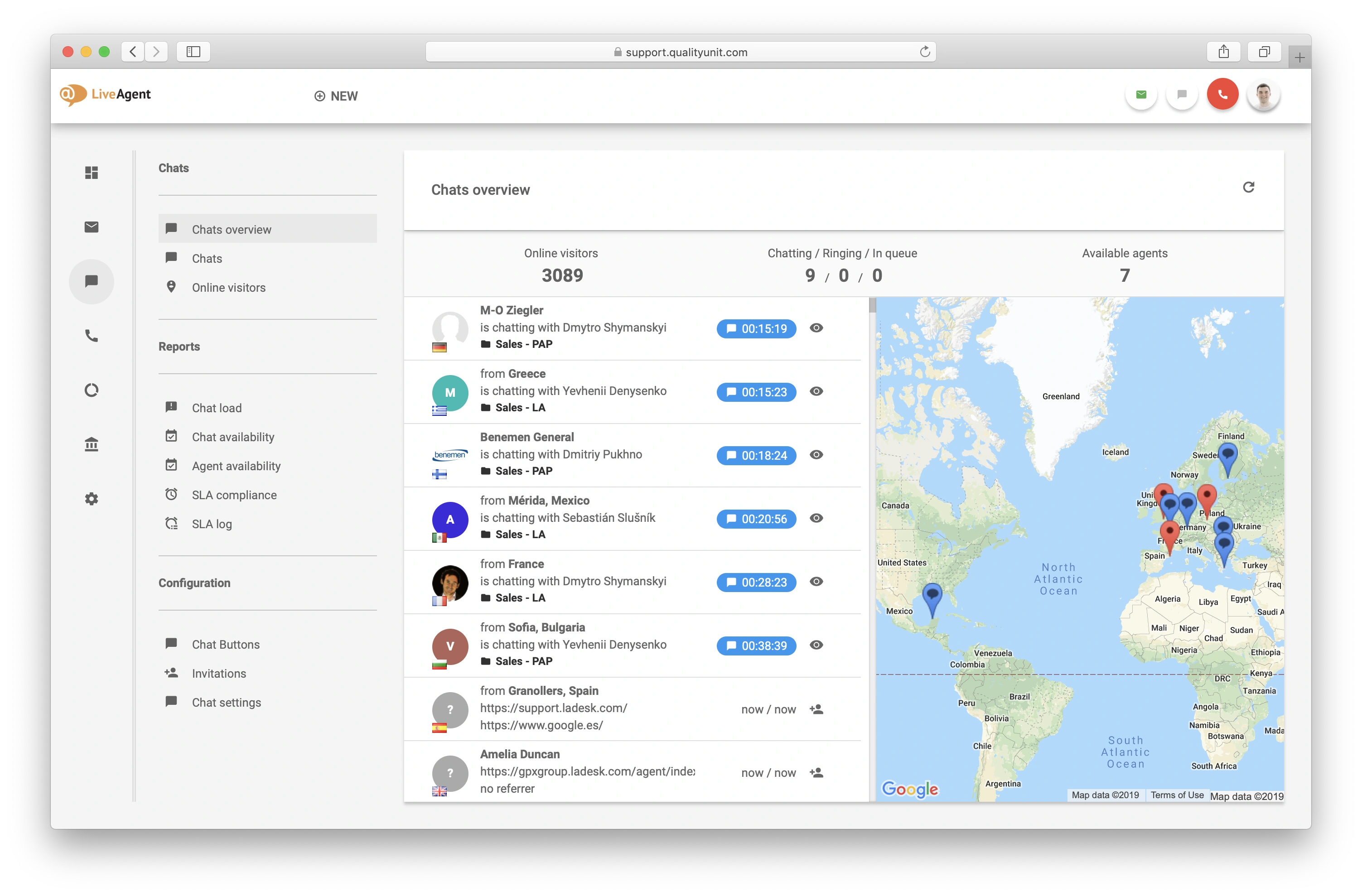This screenshot has height=896, width=1362.
Task: Click the M avatar of the Greece visitor
Action: pyautogui.click(x=450, y=392)
